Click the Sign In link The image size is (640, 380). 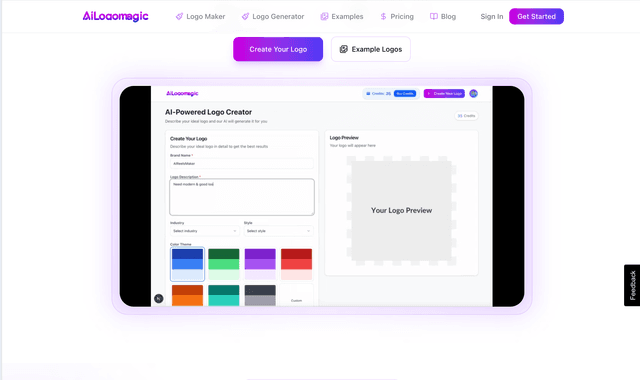[x=491, y=16]
